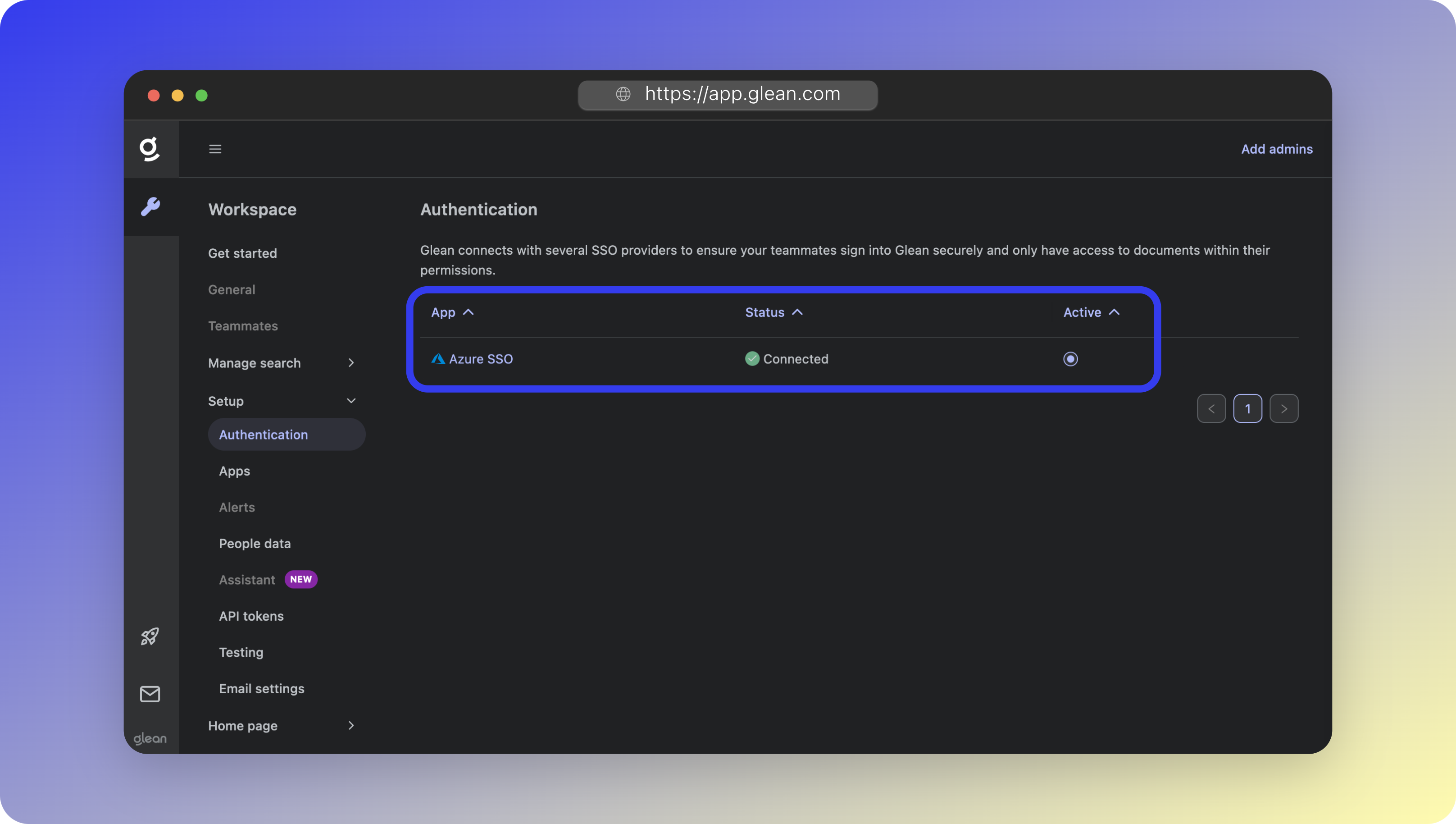Click the app.glean.com address bar

[x=742, y=94]
